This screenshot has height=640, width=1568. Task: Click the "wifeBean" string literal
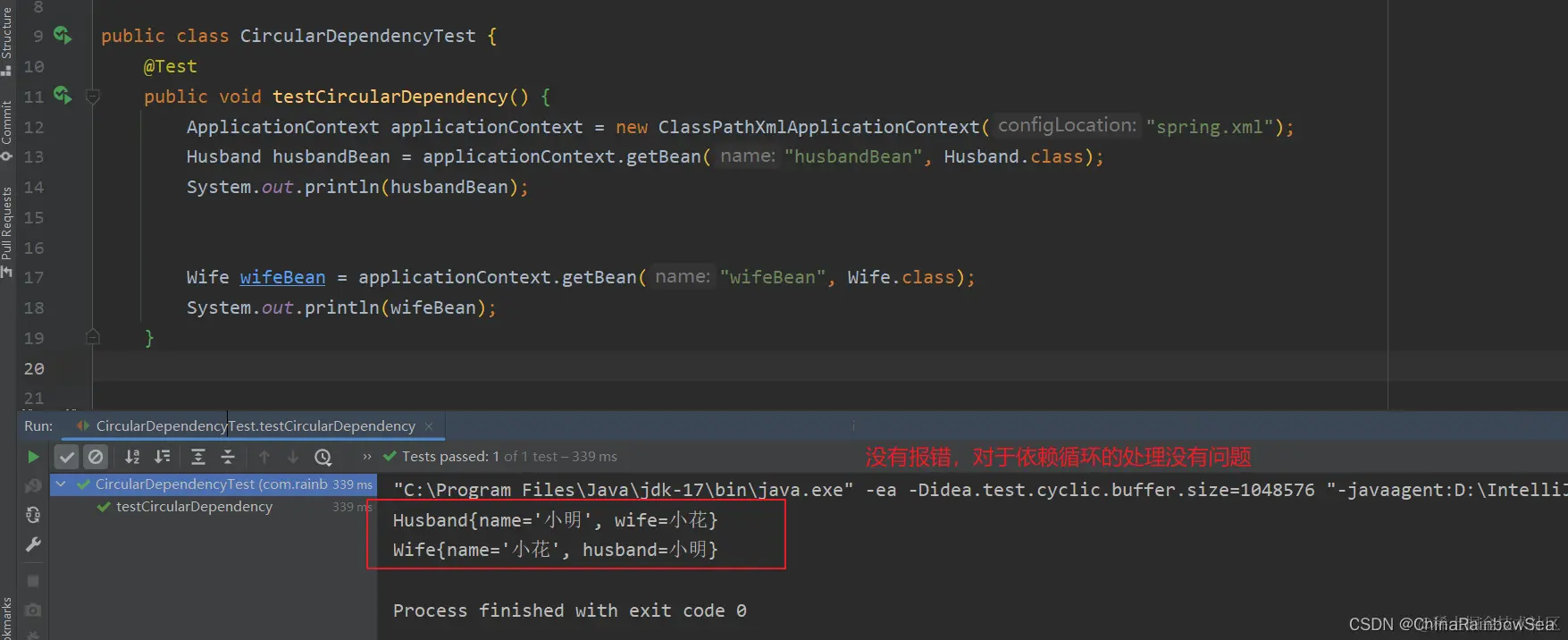point(773,277)
